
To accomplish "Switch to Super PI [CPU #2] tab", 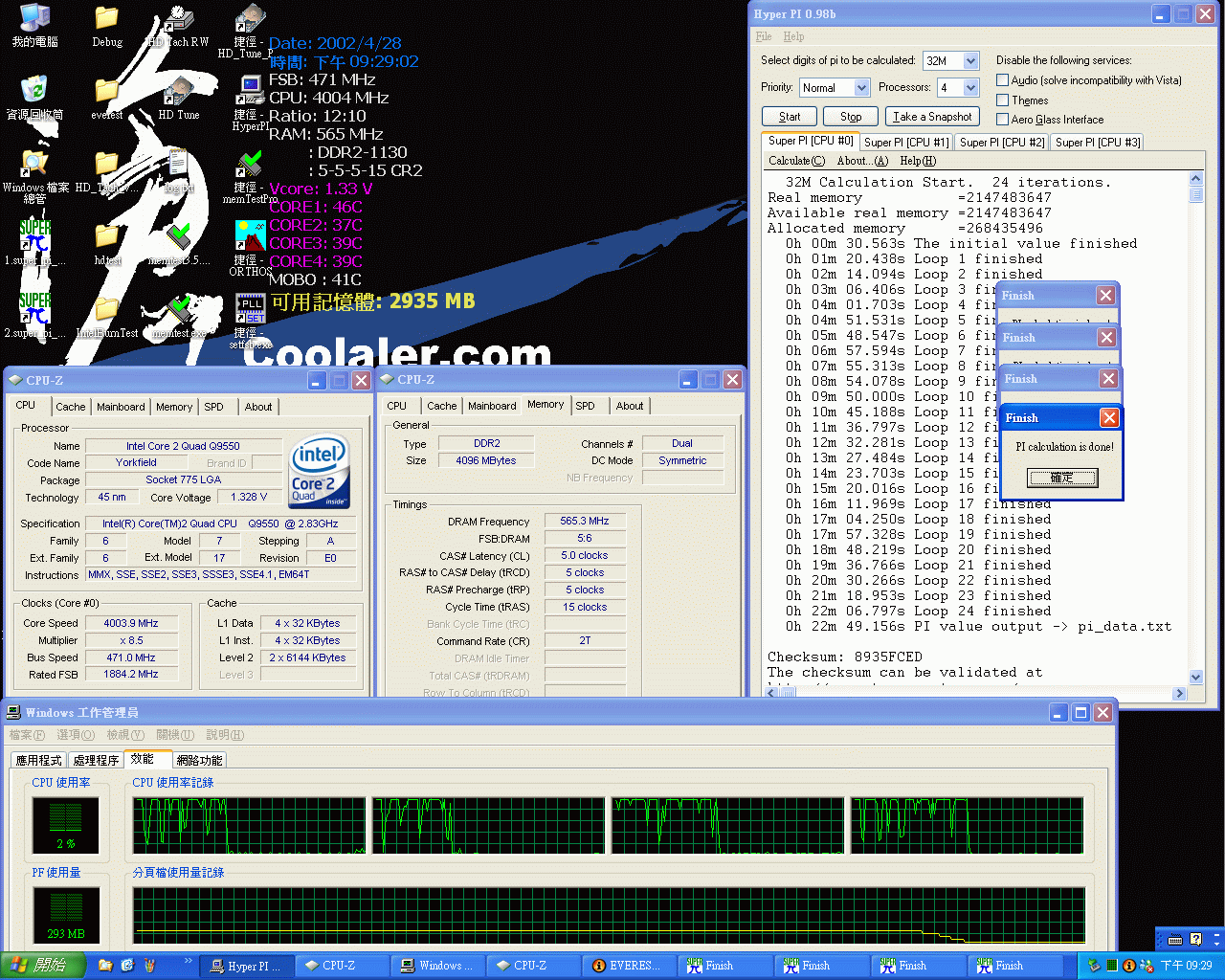I will click(1001, 143).
